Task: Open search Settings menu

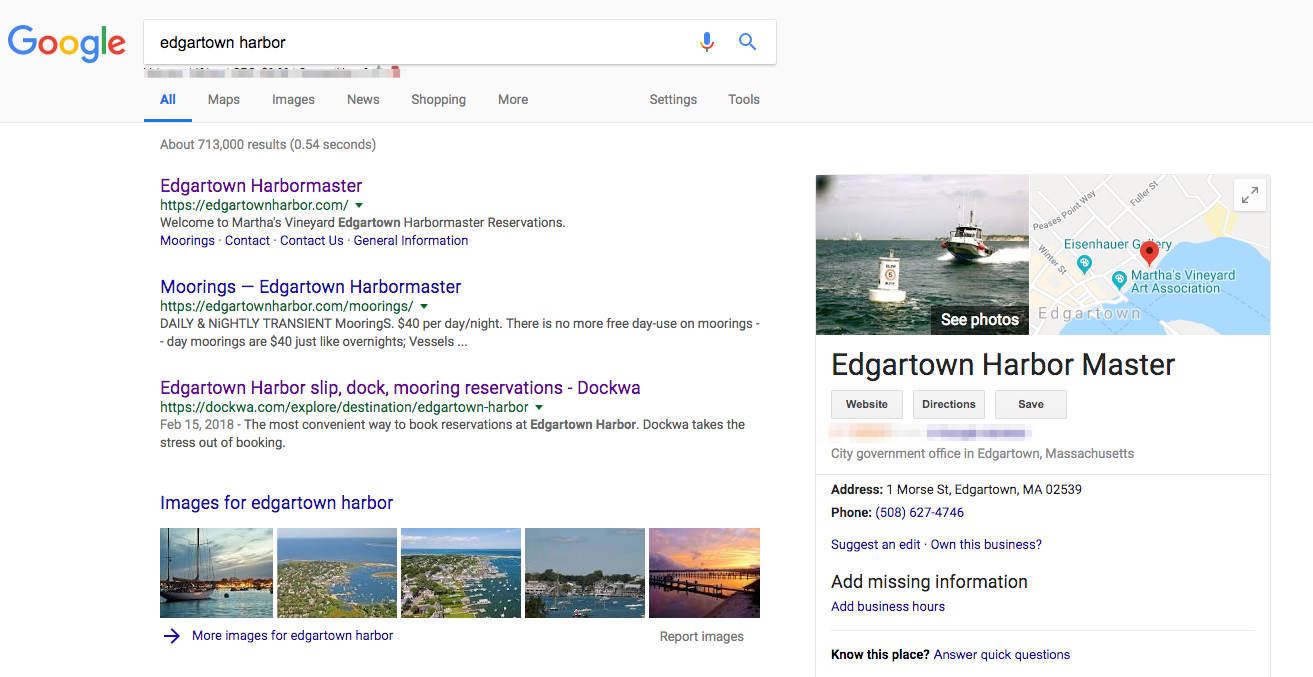Action: pos(673,100)
